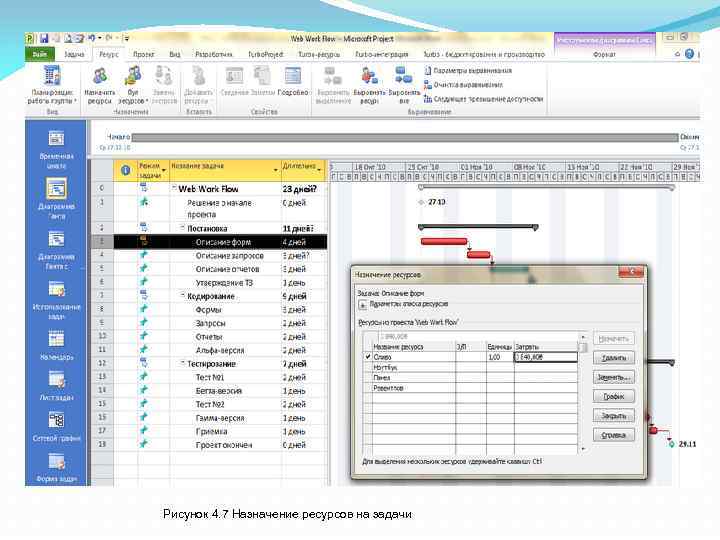
Task: Click the Заменить... button in the dialog
Action: [614, 377]
